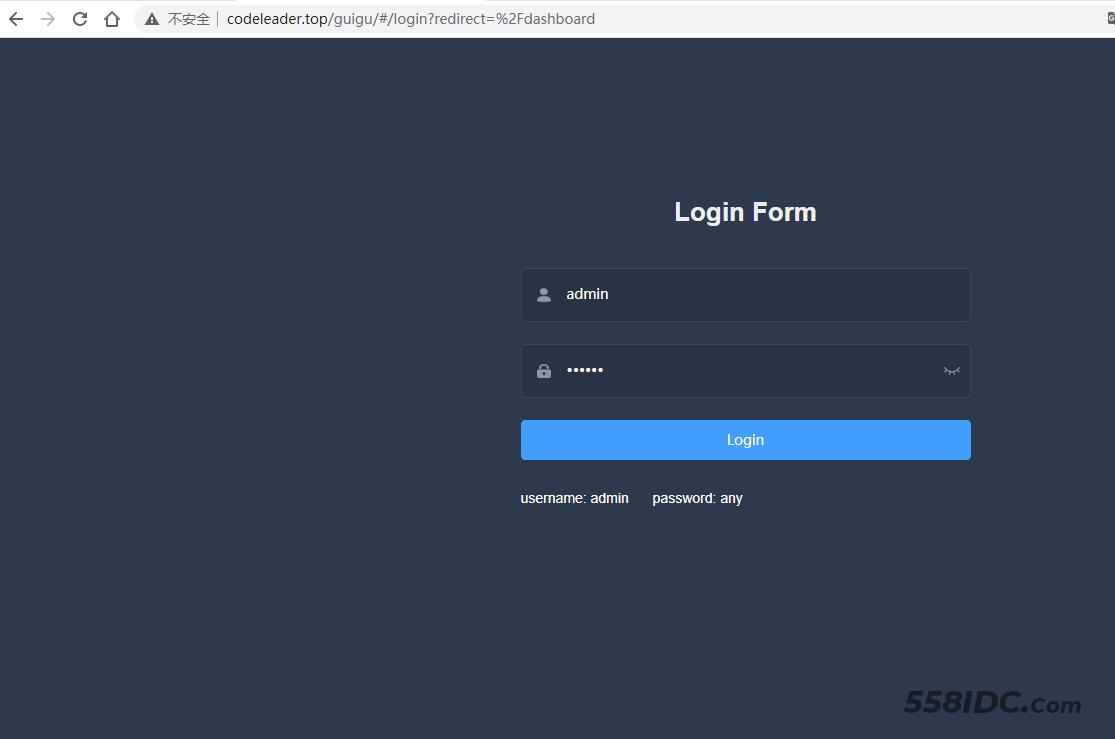Select the Login Form page heading
Viewport: 1115px width, 739px height.
point(745,211)
